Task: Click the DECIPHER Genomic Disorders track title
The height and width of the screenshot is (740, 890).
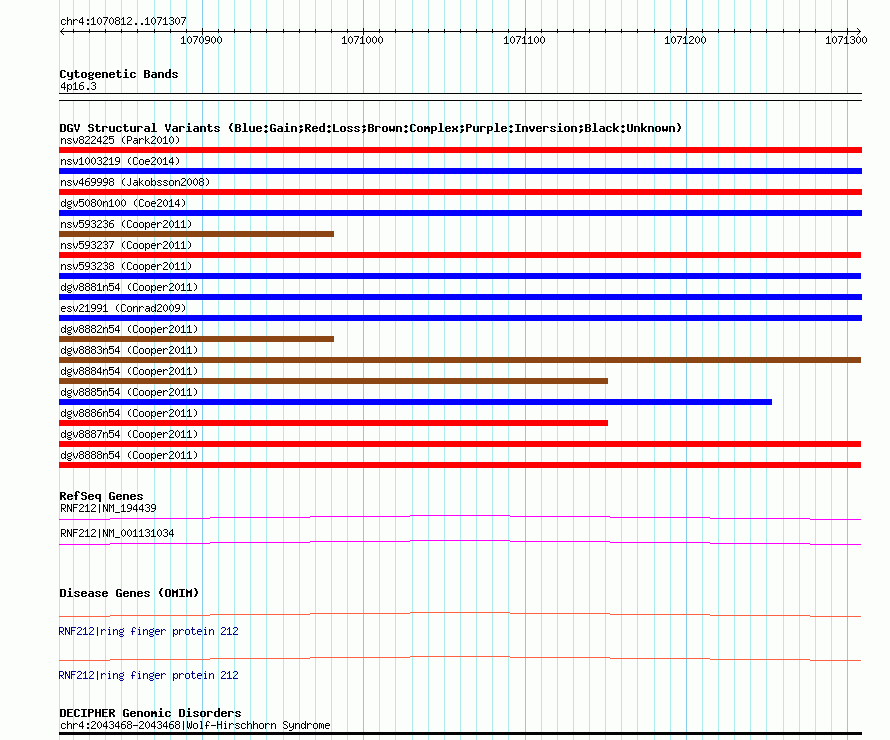Action: [x=150, y=713]
